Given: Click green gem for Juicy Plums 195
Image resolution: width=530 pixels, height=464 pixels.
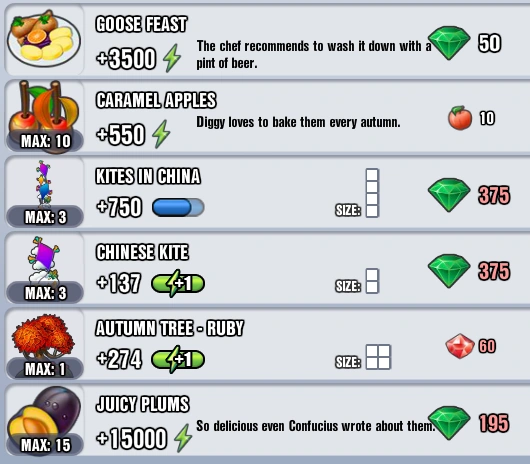Looking at the screenshot, I should coord(449,423).
